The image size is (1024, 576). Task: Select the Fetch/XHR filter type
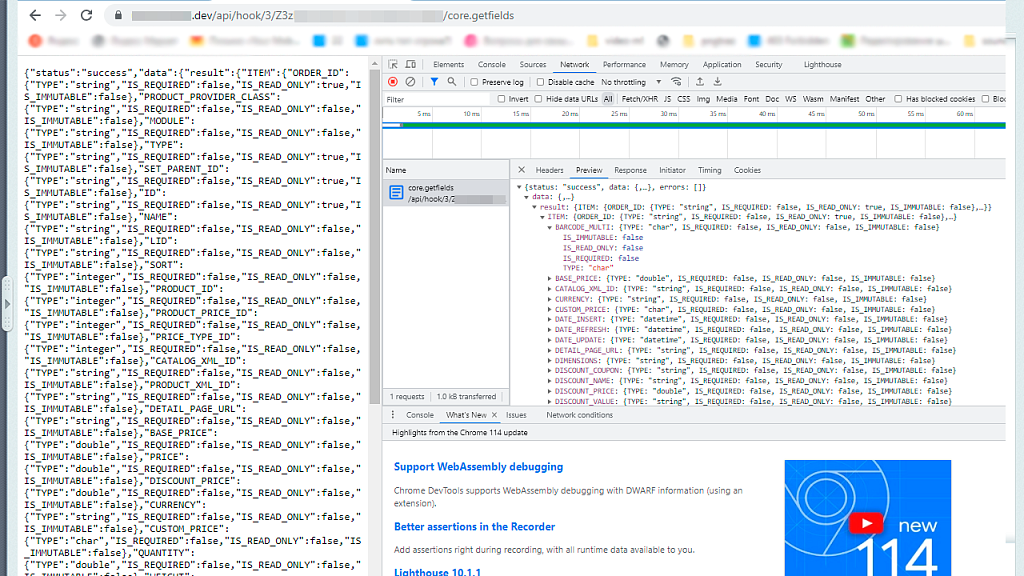coord(639,99)
